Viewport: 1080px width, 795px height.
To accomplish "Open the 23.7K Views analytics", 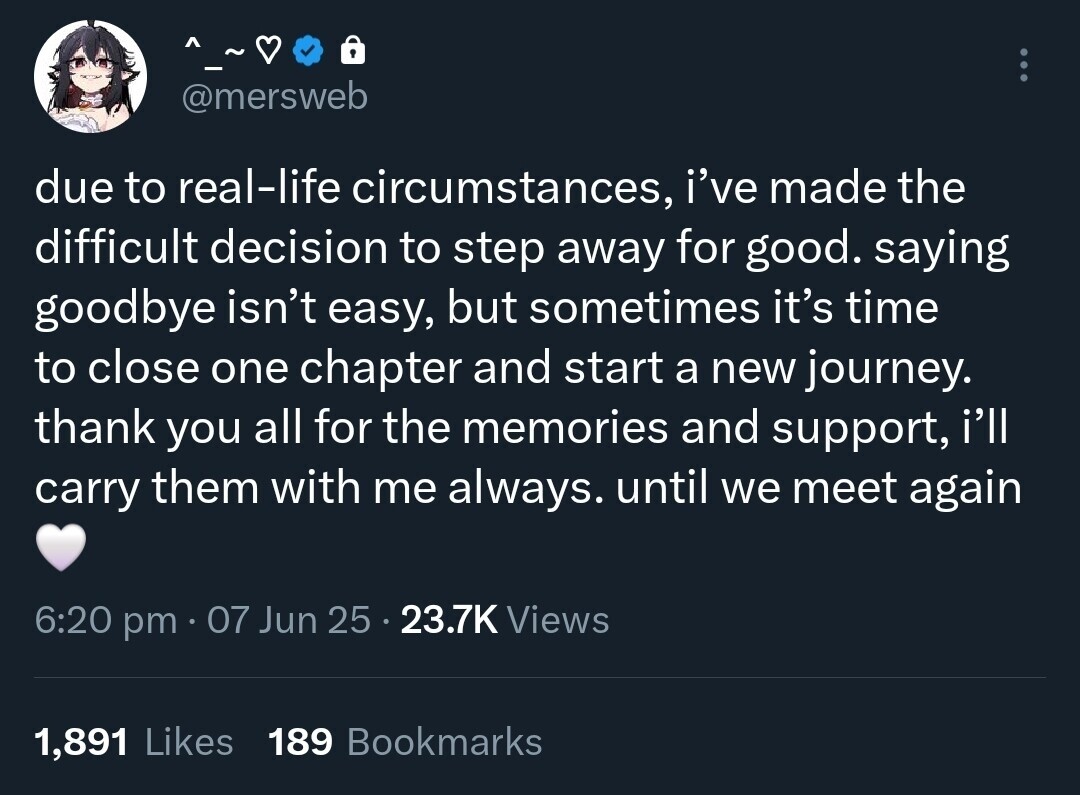I will pyautogui.click(x=448, y=620).
